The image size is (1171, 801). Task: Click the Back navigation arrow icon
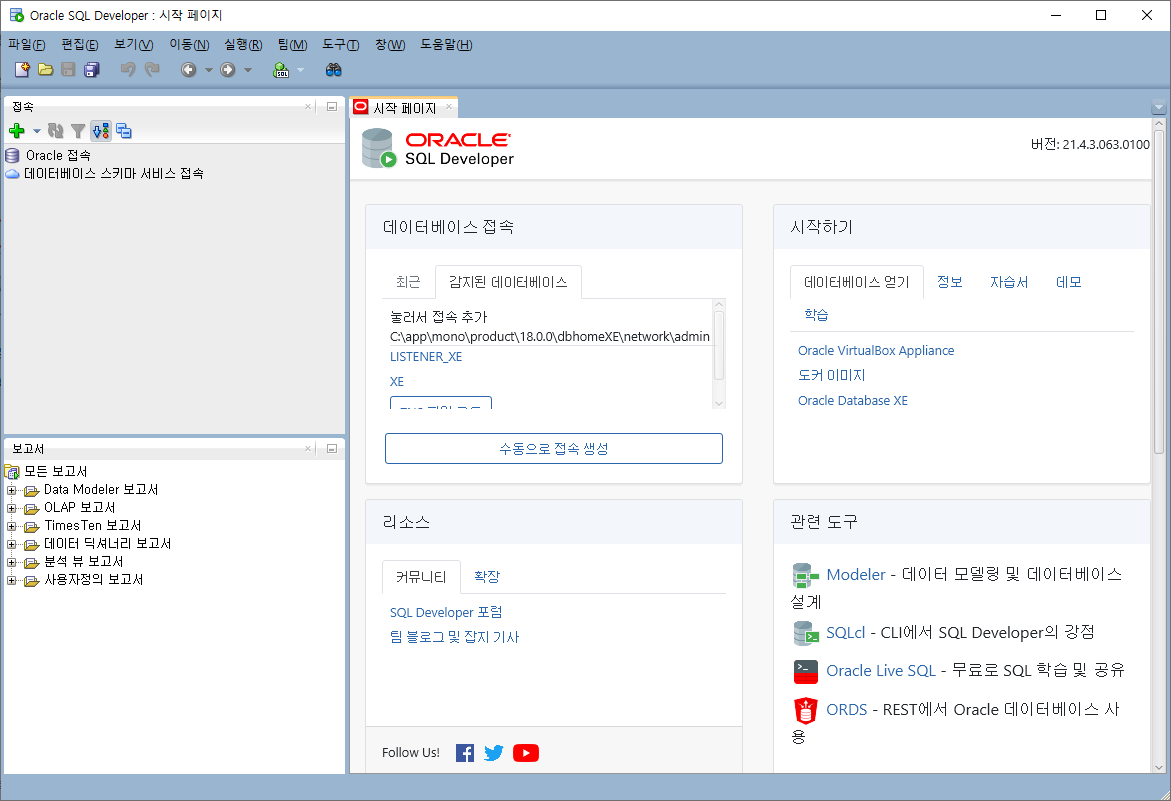point(189,69)
